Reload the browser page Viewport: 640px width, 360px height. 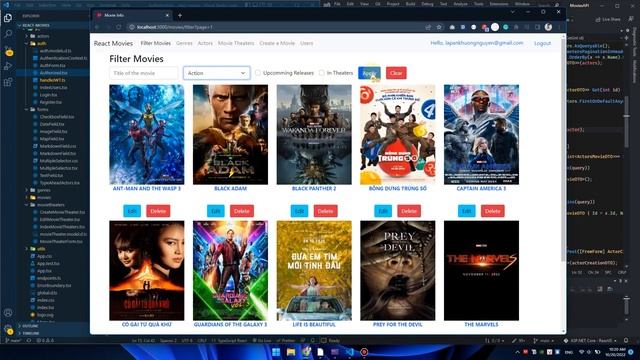coord(118,27)
